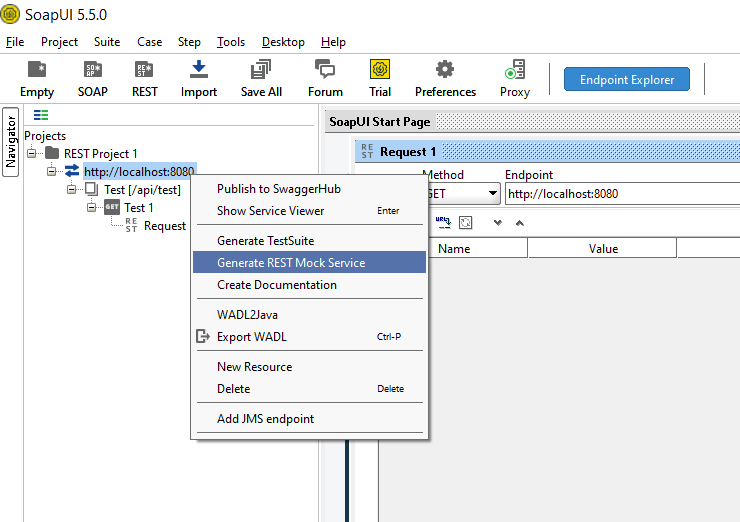Click the Empty project toolbar icon
The image size is (740, 522).
click(x=37, y=78)
